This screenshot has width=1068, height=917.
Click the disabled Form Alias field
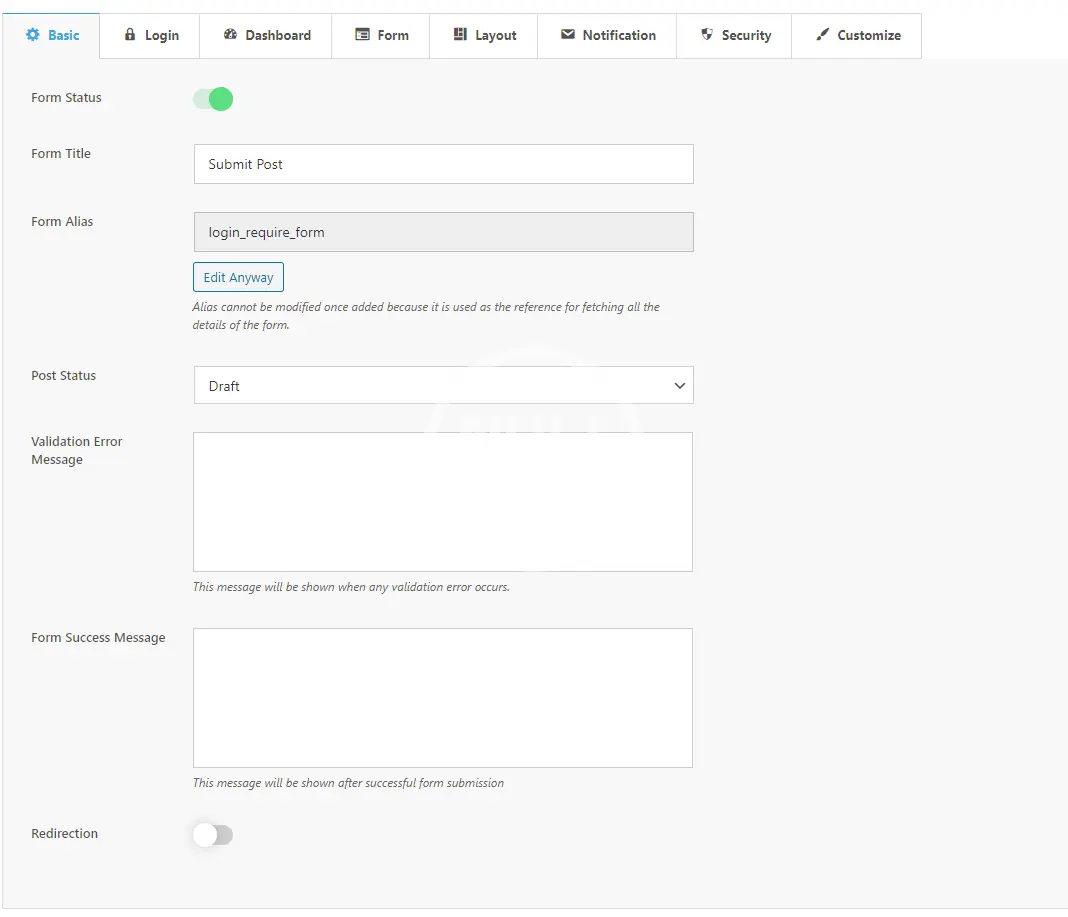443,232
